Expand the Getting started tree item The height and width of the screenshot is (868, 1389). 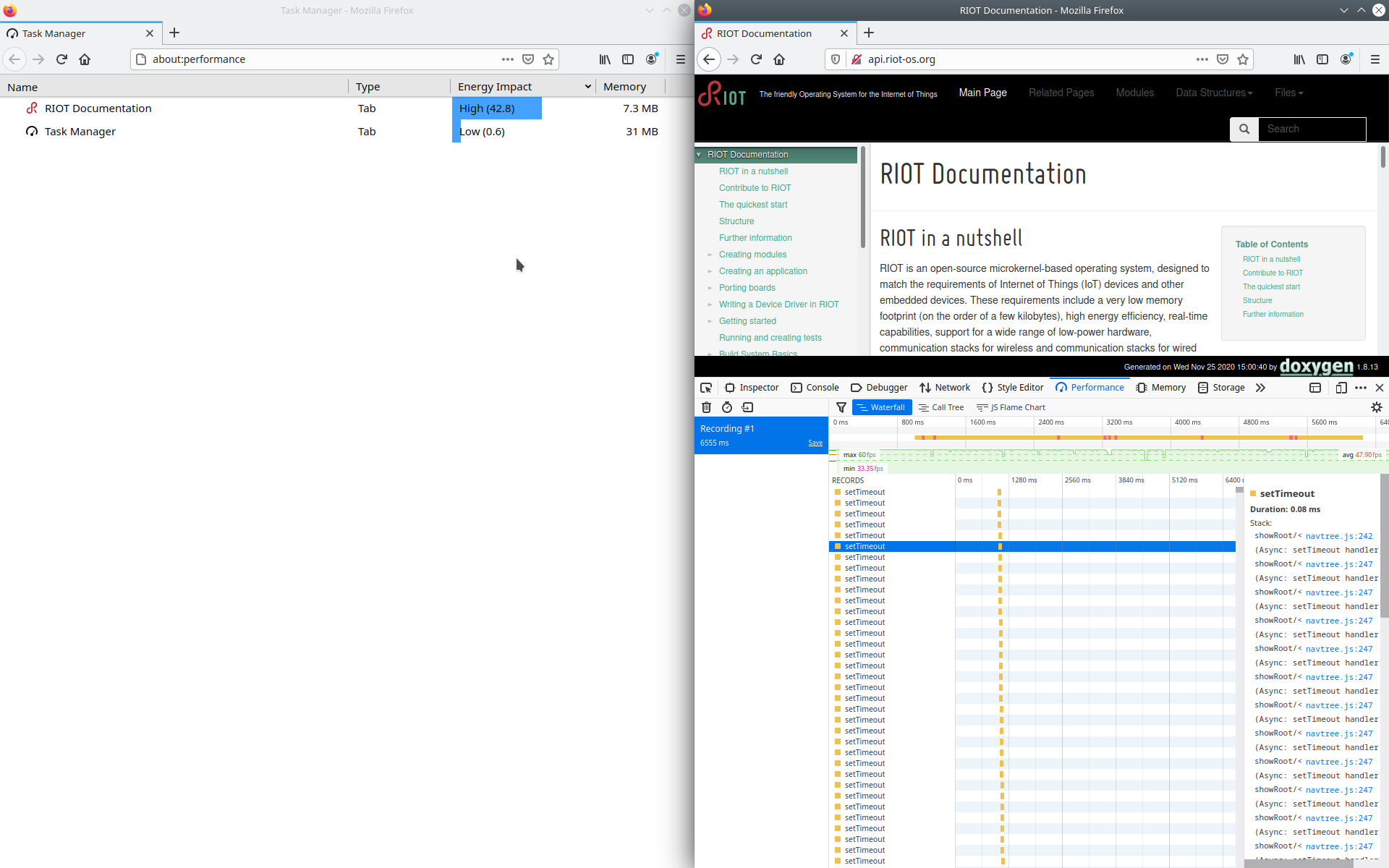(x=710, y=321)
